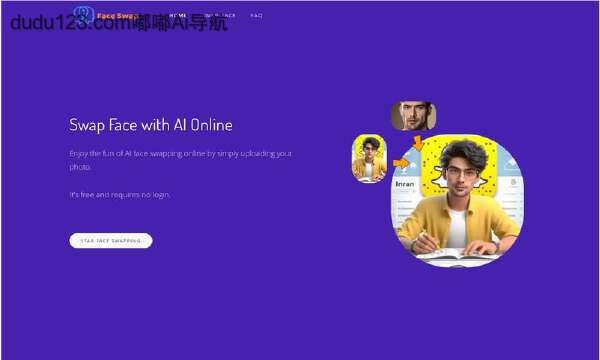Click the man's glasses in the large image
Viewport: 600px width, 360px height.
(461, 173)
